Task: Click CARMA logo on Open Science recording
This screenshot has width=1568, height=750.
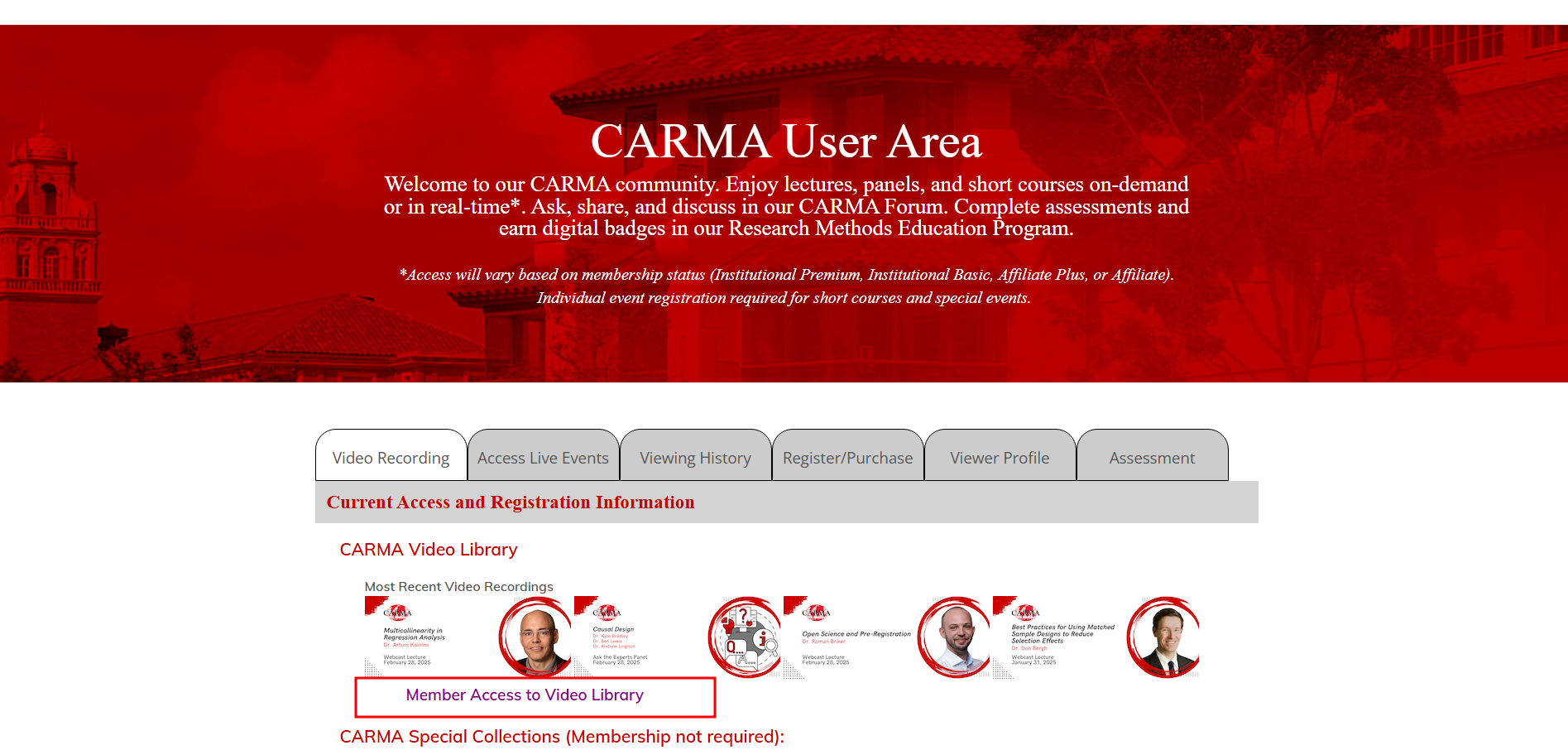Action: click(x=816, y=613)
